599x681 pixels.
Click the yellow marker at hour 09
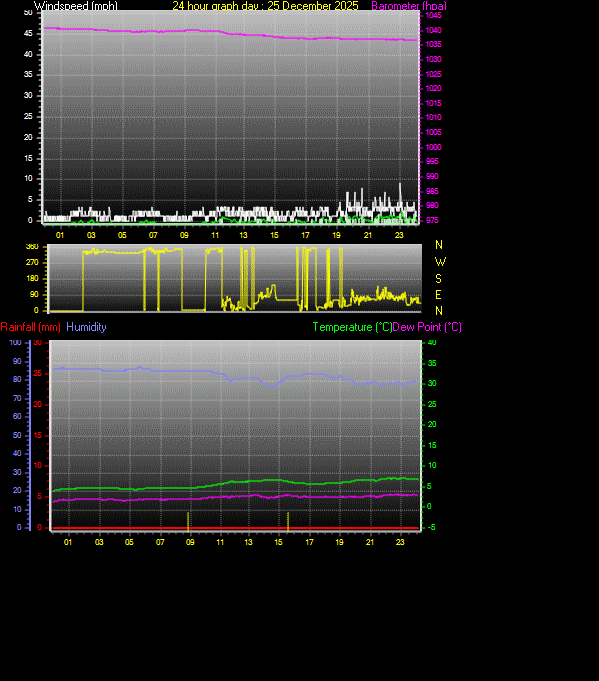coord(188,521)
